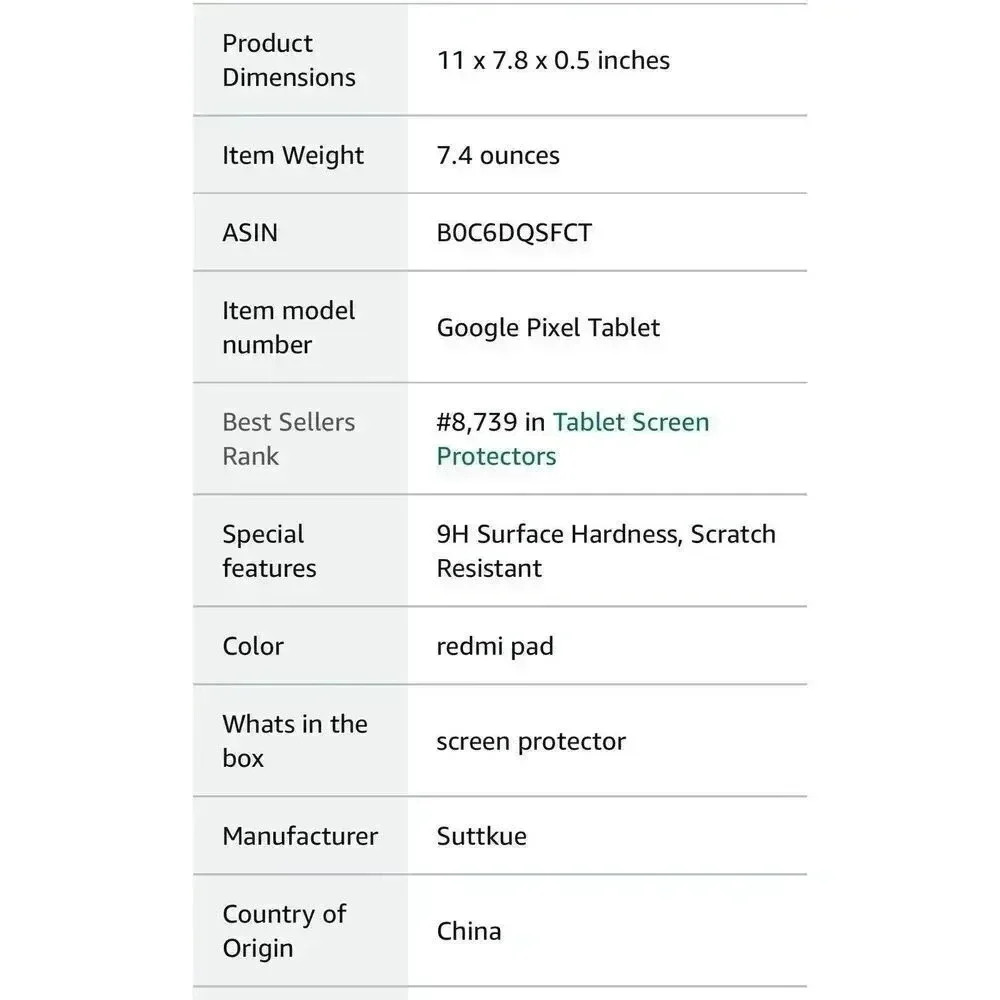
Task: Click the Special features label
Action: (269, 551)
